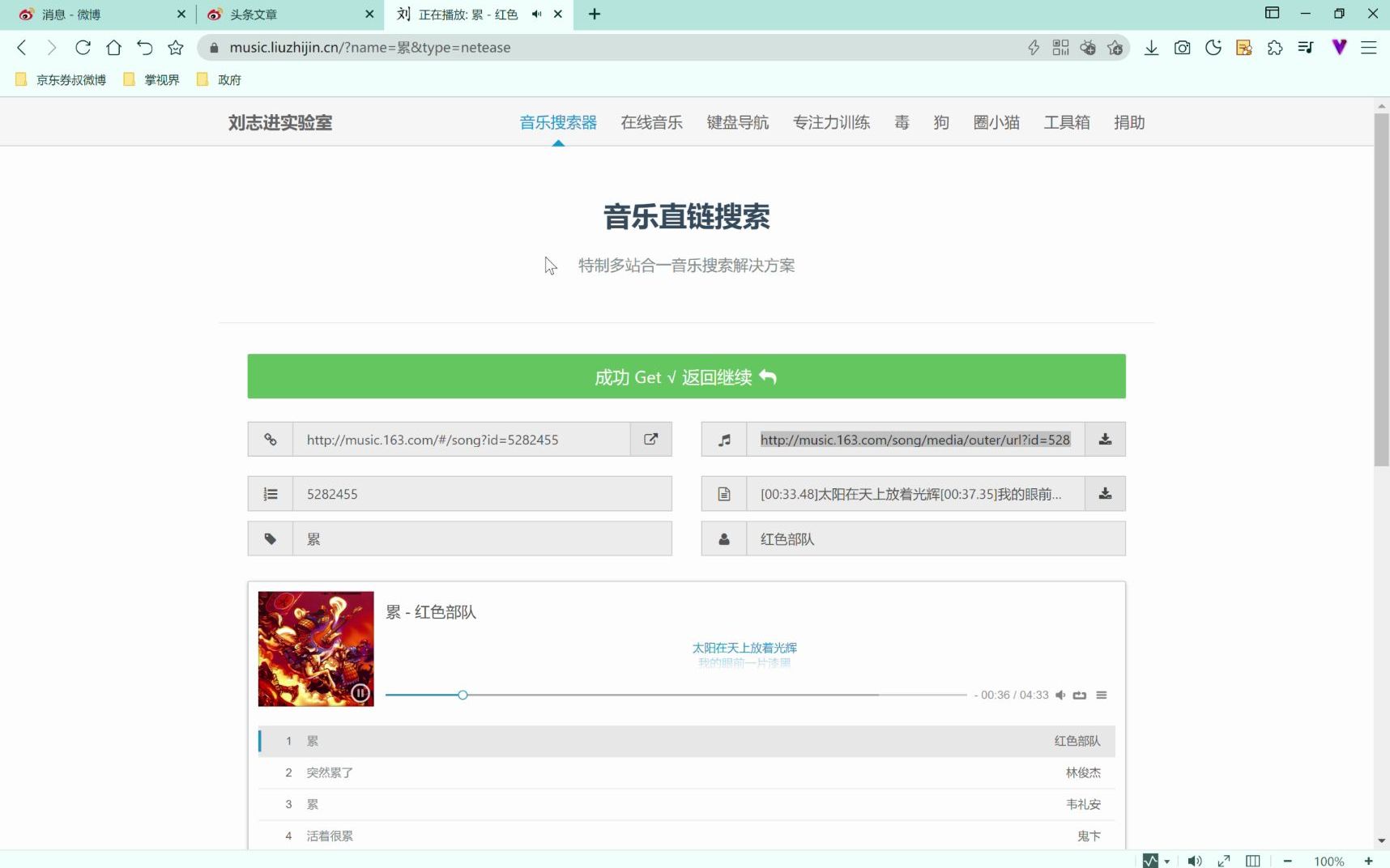Open the 京东券叔微博 bookmark folder
Image resolution: width=1390 pixels, height=868 pixels.
pos(62,79)
